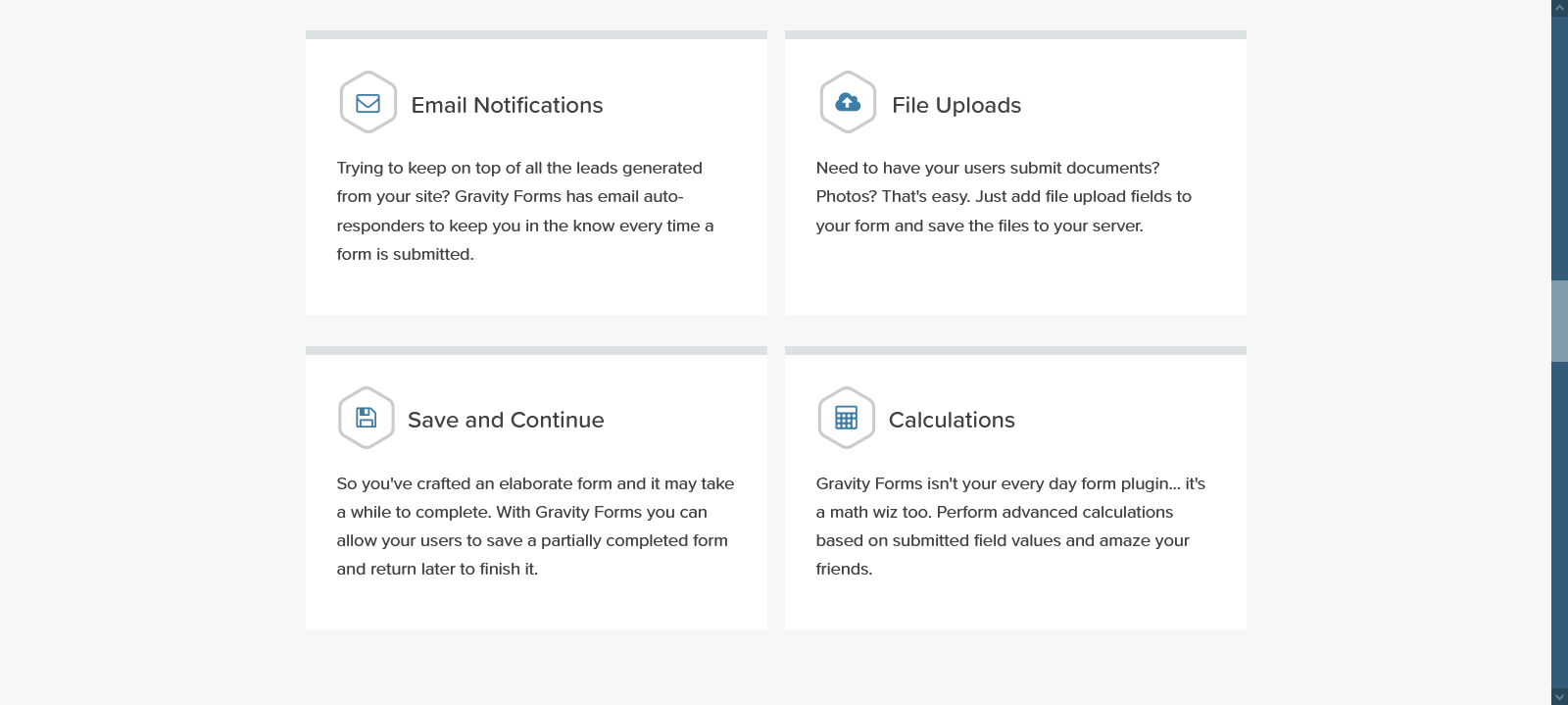The height and width of the screenshot is (705, 1568).
Task: Select the File Uploads heading
Action: coord(955,105)
